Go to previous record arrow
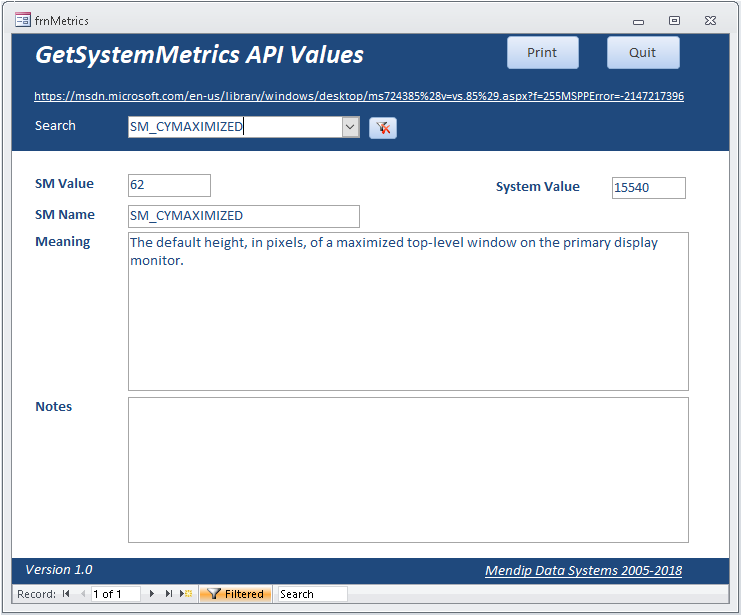742x616 pixels. tap(83, 594)
